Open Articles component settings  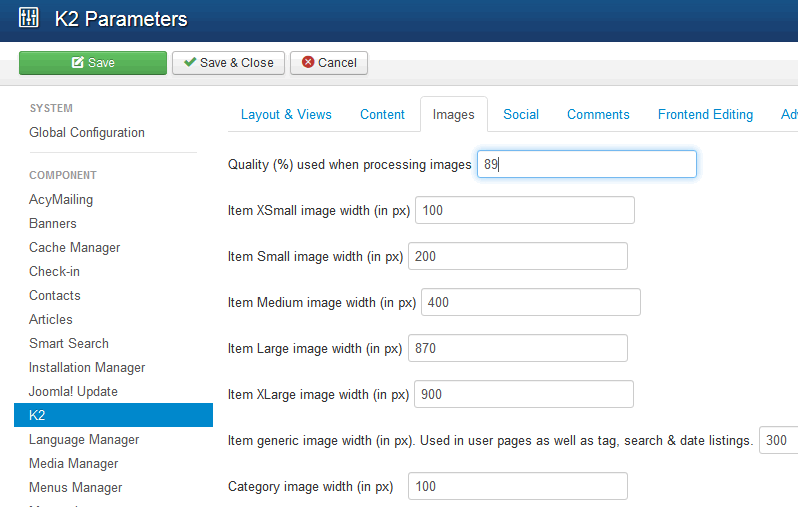coord(51,319)
